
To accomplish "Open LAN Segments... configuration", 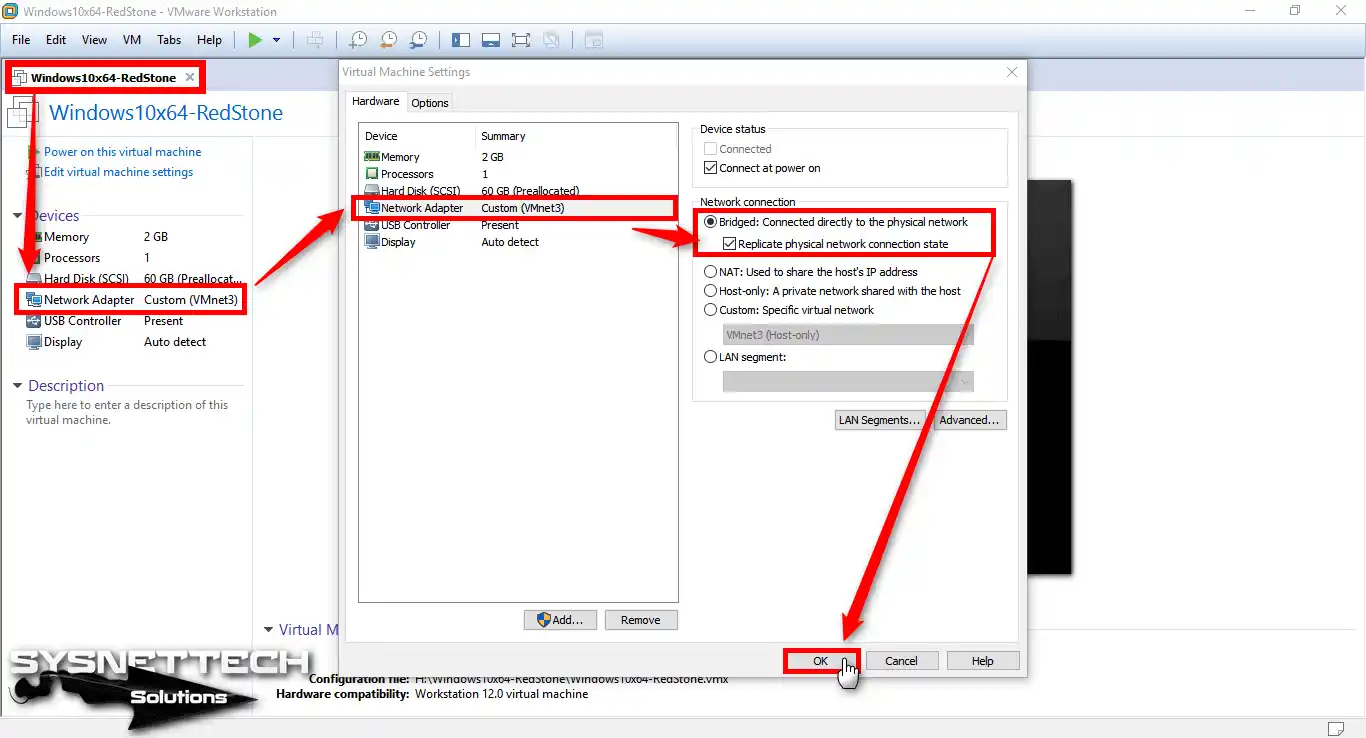I will [x=879, y=420].
